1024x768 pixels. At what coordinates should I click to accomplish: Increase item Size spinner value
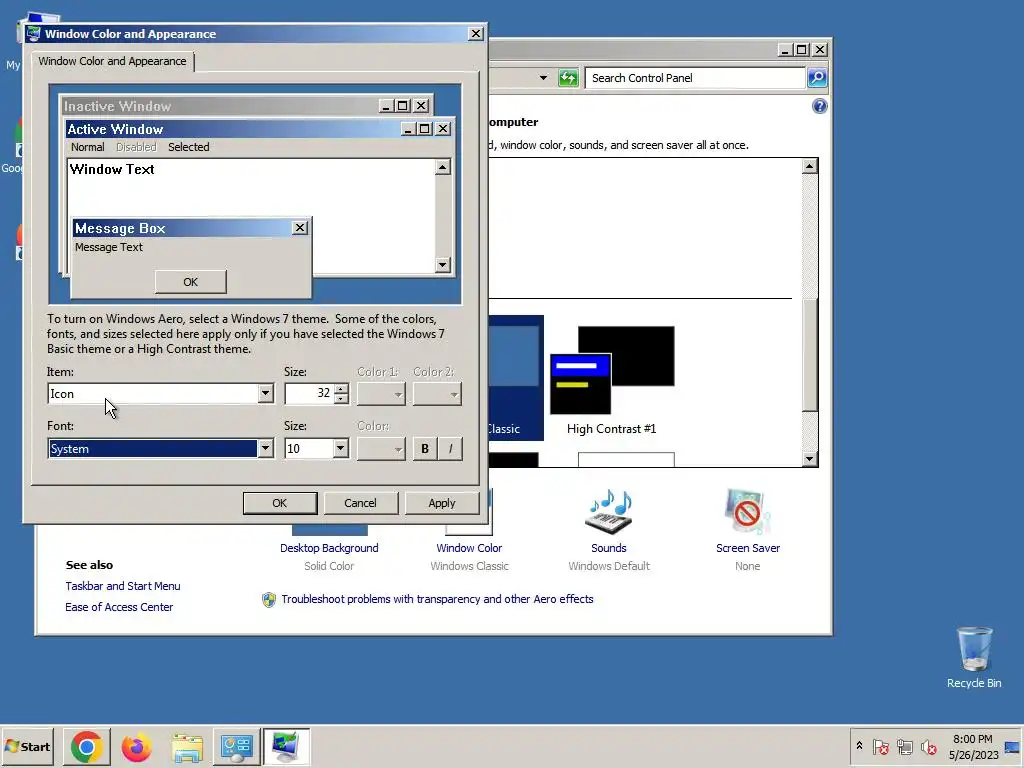tap(341, 389)
